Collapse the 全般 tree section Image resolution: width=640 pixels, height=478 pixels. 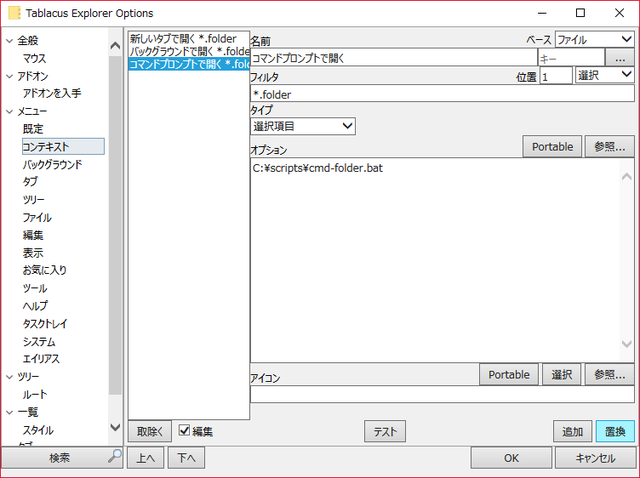coord(9,41)
